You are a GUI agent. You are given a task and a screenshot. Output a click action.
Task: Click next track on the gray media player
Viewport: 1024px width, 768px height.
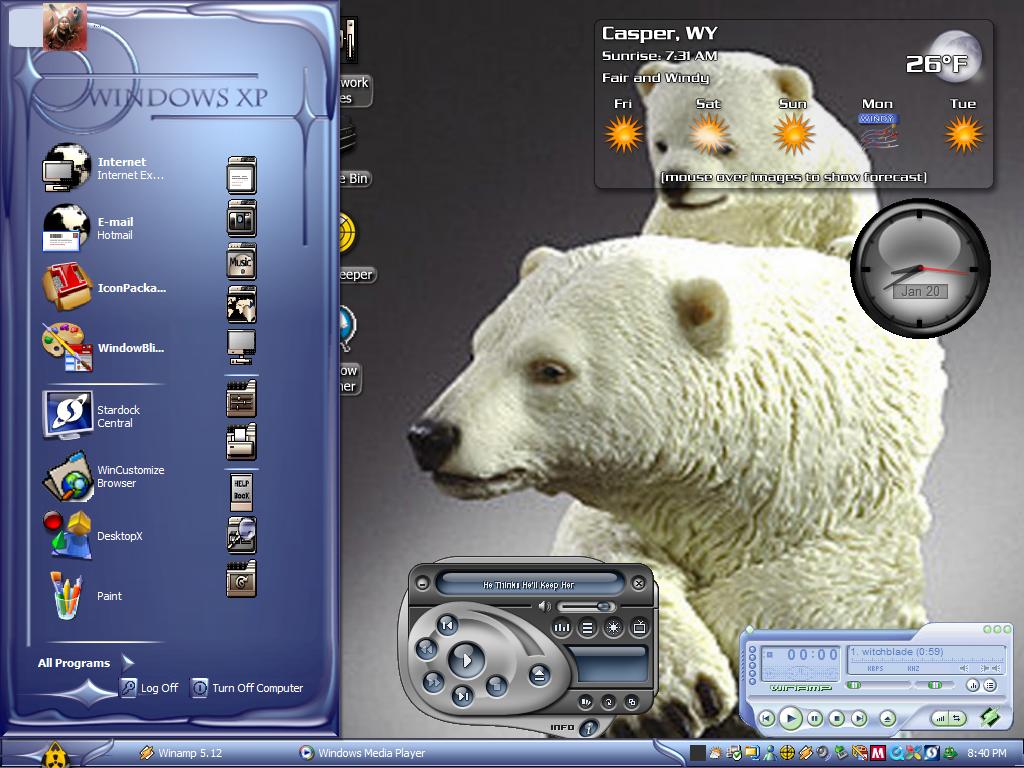tap(462, 696)
